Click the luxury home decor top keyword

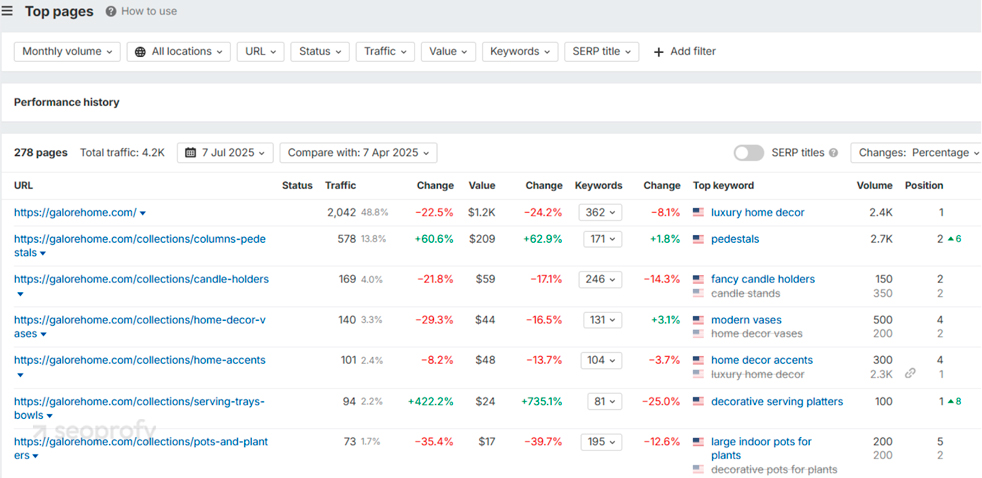pyautogui.click(x=758, y=212)
